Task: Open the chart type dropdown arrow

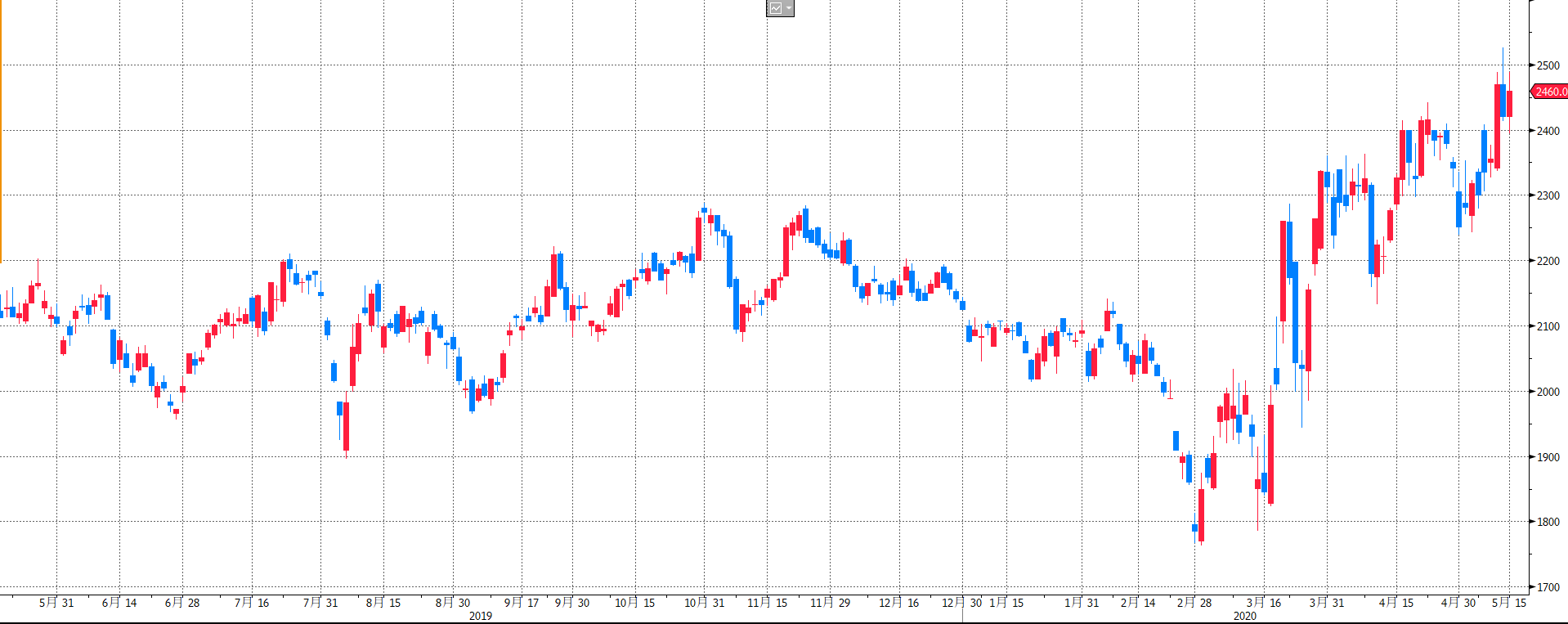Action: coord(789,8)
